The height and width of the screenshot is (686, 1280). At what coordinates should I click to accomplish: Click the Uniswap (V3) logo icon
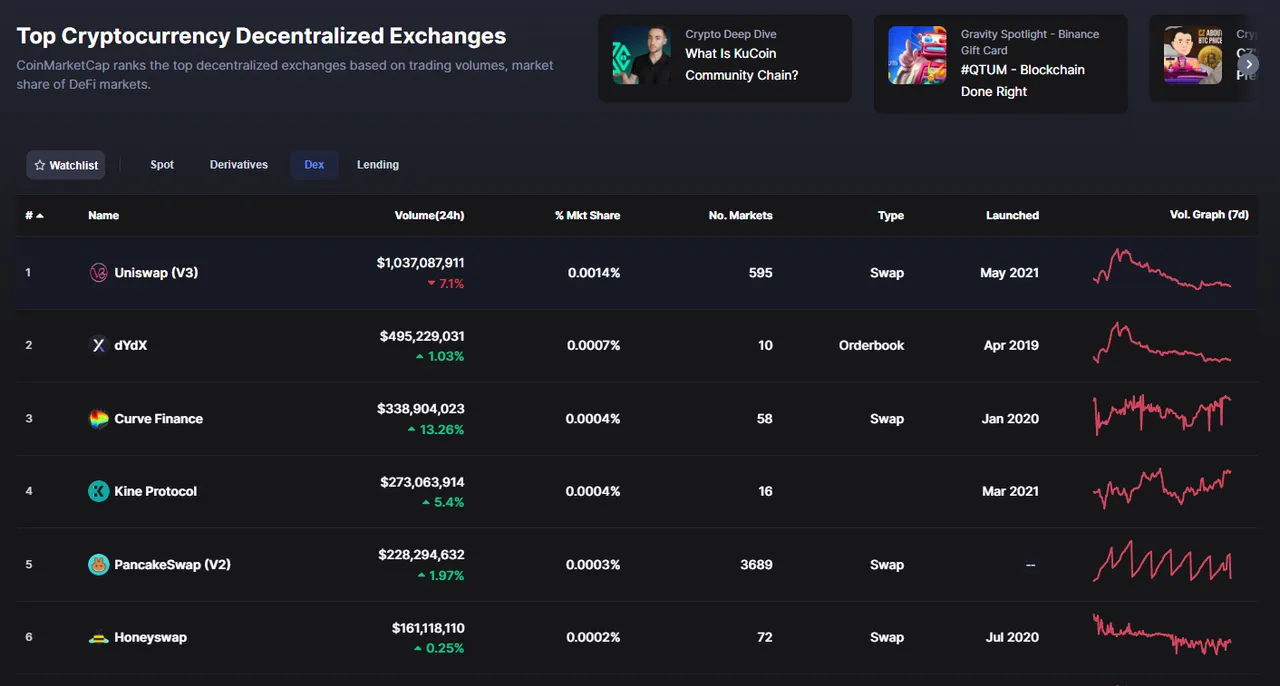(x=98, y=273)
